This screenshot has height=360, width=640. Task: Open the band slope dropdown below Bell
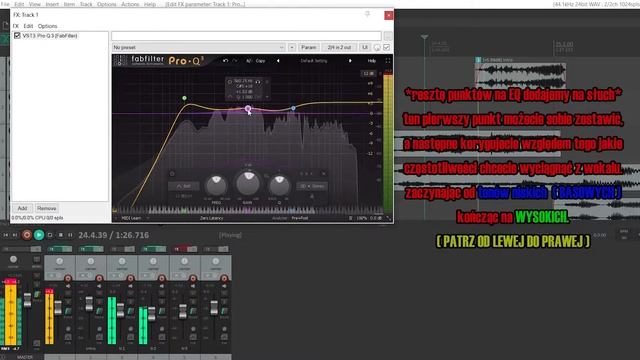coord(184,196)
